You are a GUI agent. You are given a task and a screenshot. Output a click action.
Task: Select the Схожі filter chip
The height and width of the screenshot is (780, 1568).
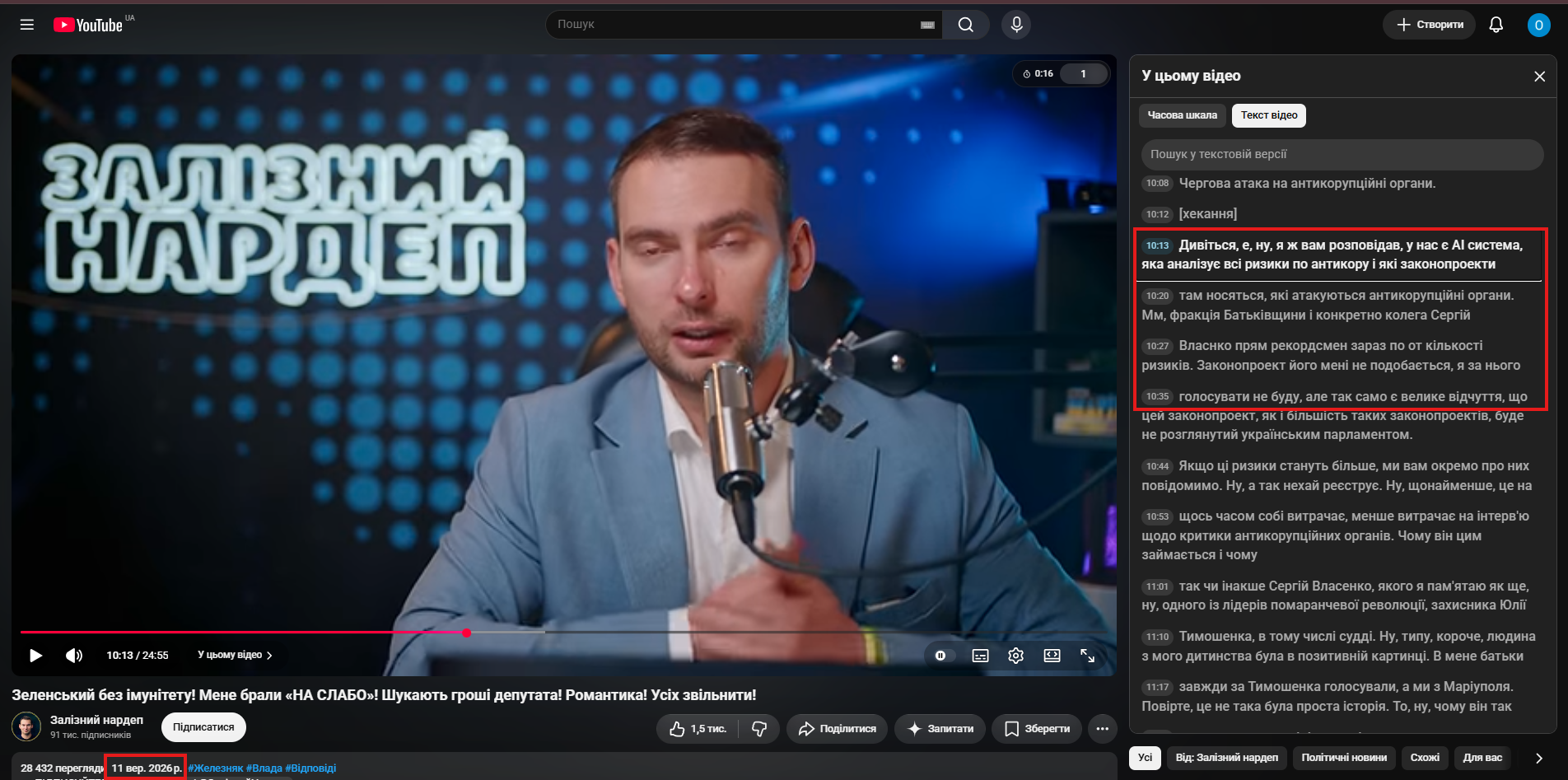pyautogui.click(x=1425, y=758)
